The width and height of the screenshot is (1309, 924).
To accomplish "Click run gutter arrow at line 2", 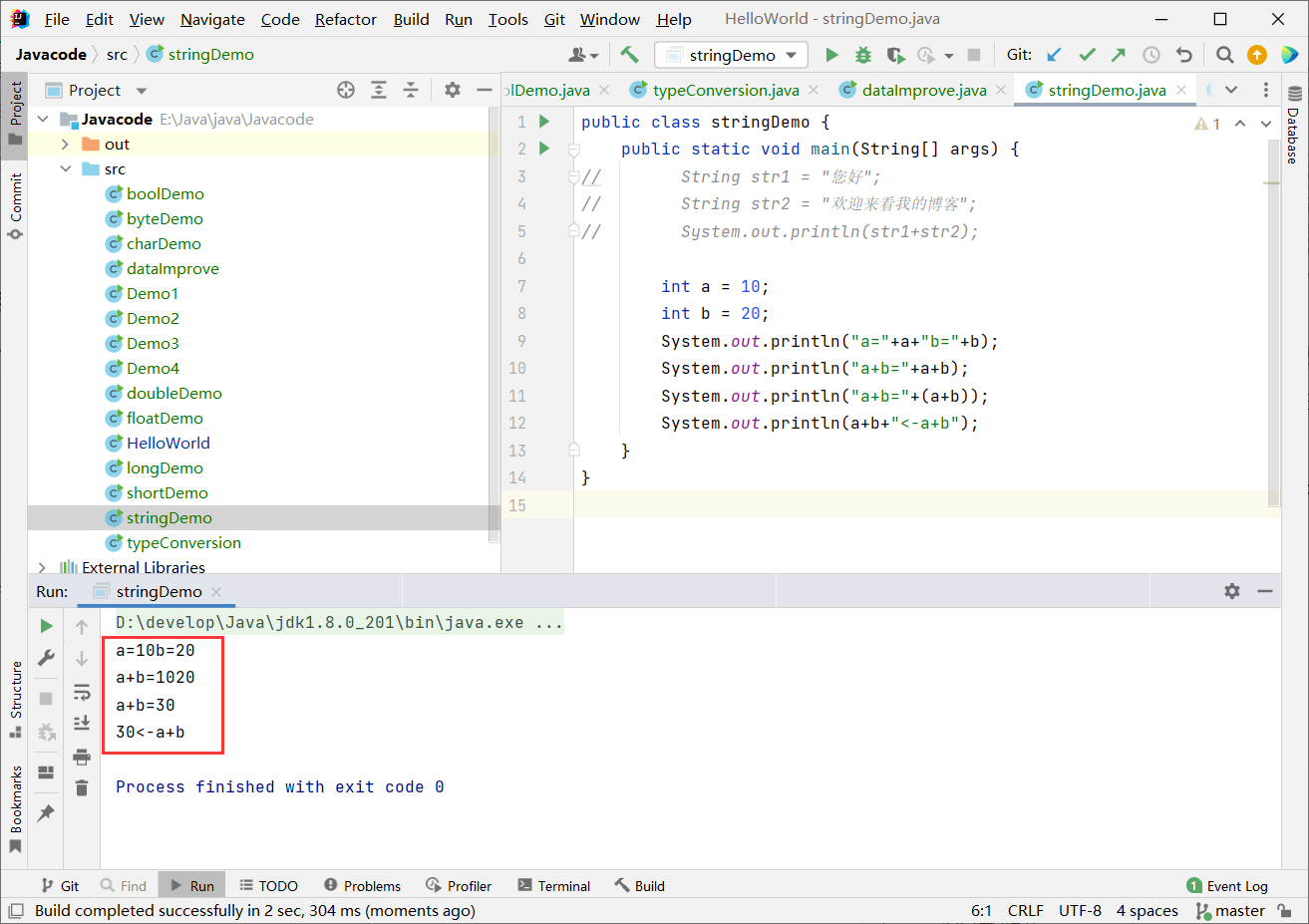I will click(x=544, y=149).
